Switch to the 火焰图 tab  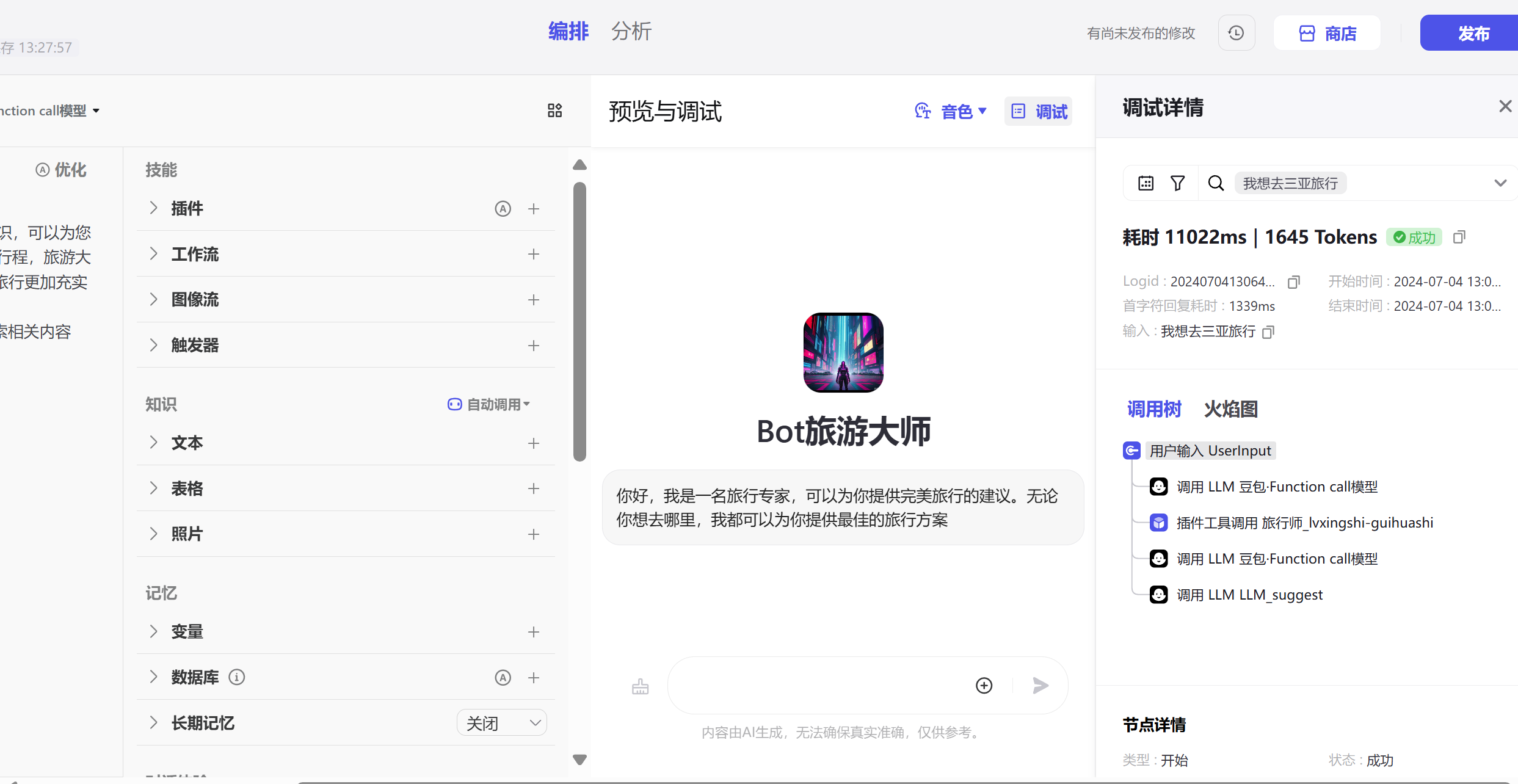[1230, 409]
